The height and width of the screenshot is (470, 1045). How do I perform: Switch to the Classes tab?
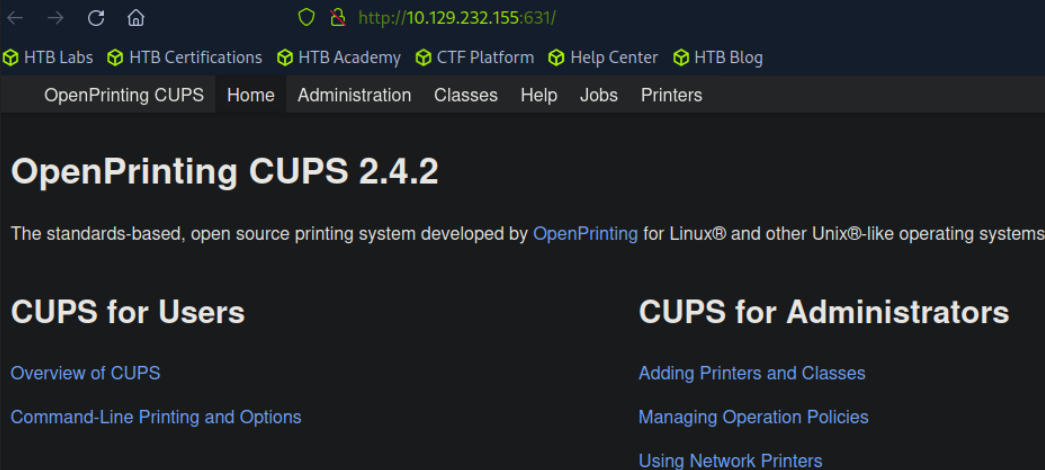click(466, 95)
